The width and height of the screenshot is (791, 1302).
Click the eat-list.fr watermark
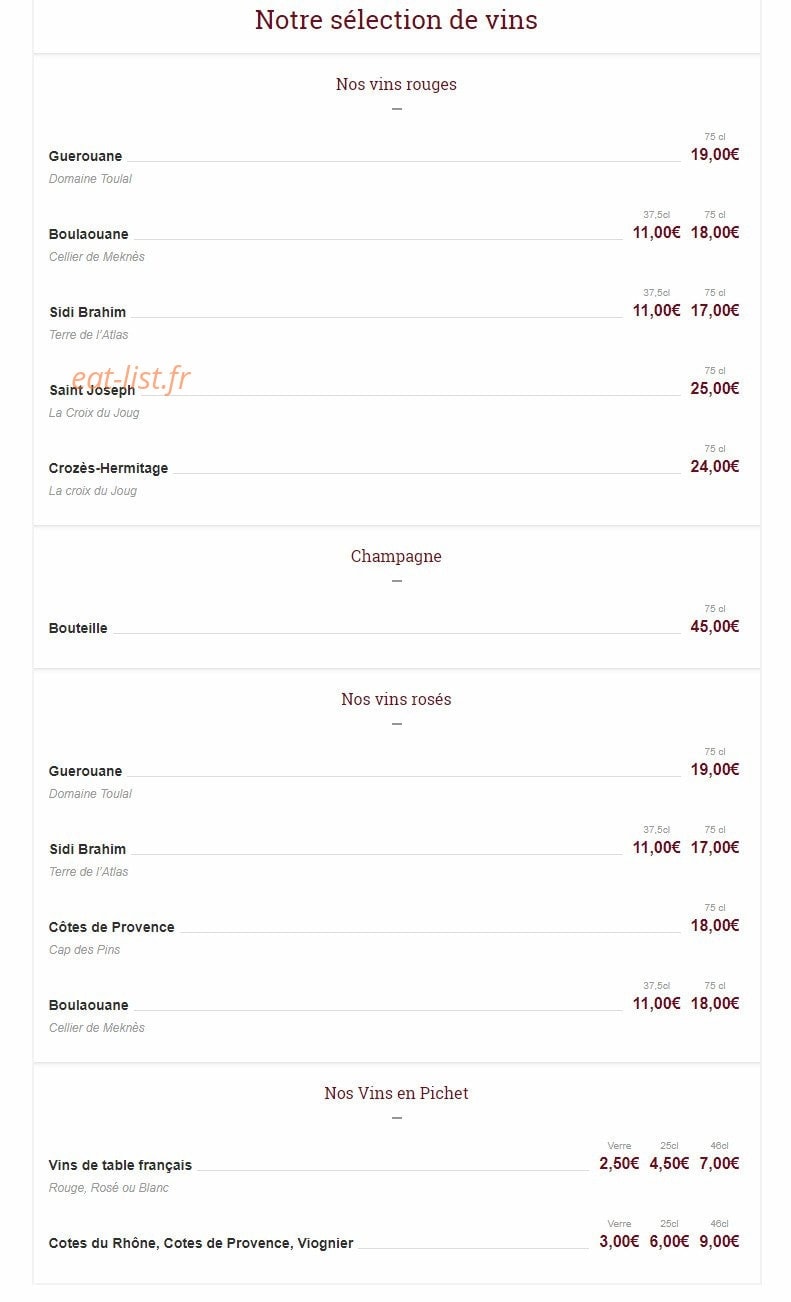click(x=131, y=377)
